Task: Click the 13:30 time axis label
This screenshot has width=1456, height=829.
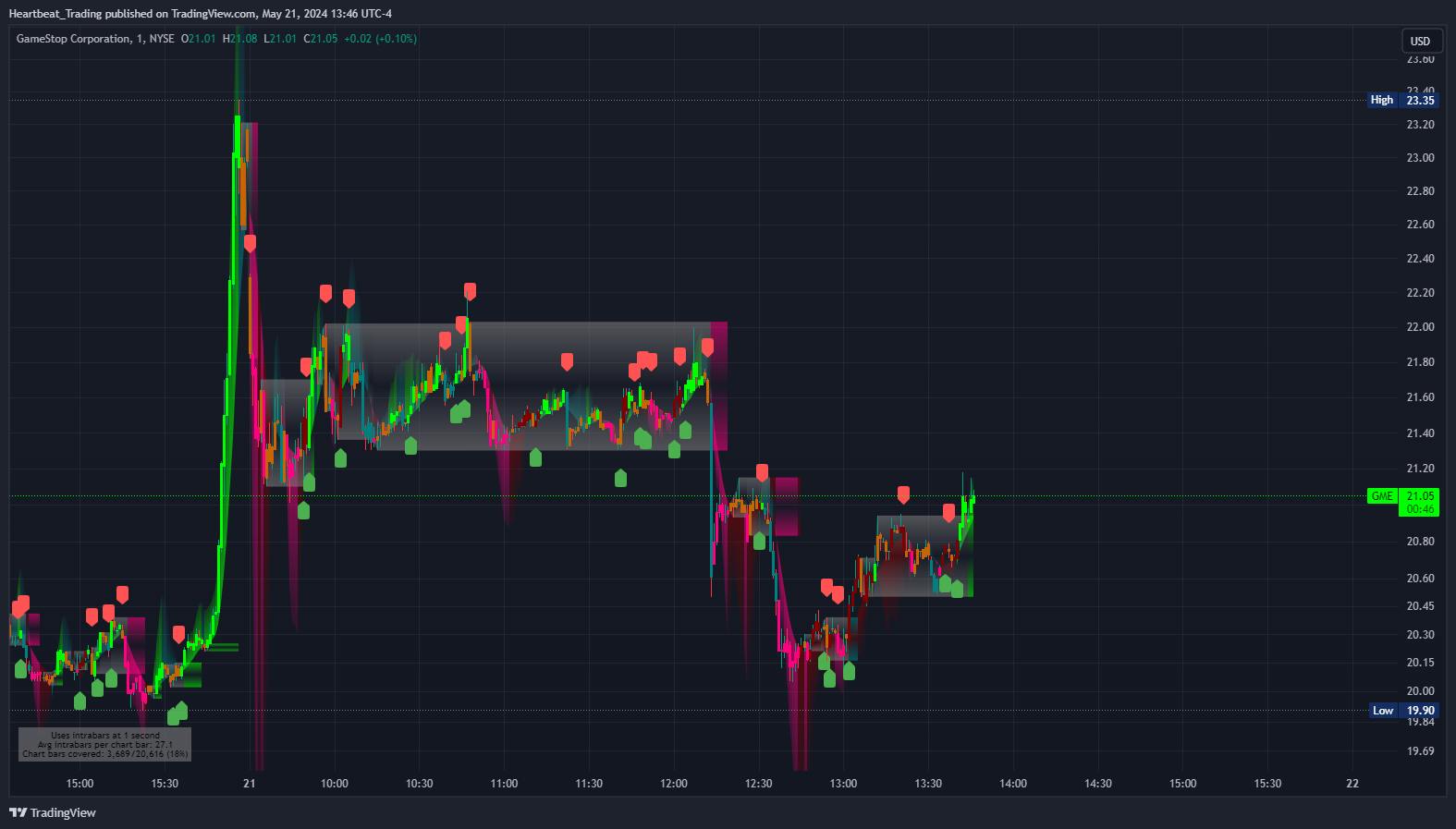Action: pyautogui.click(x=928, y=784)
